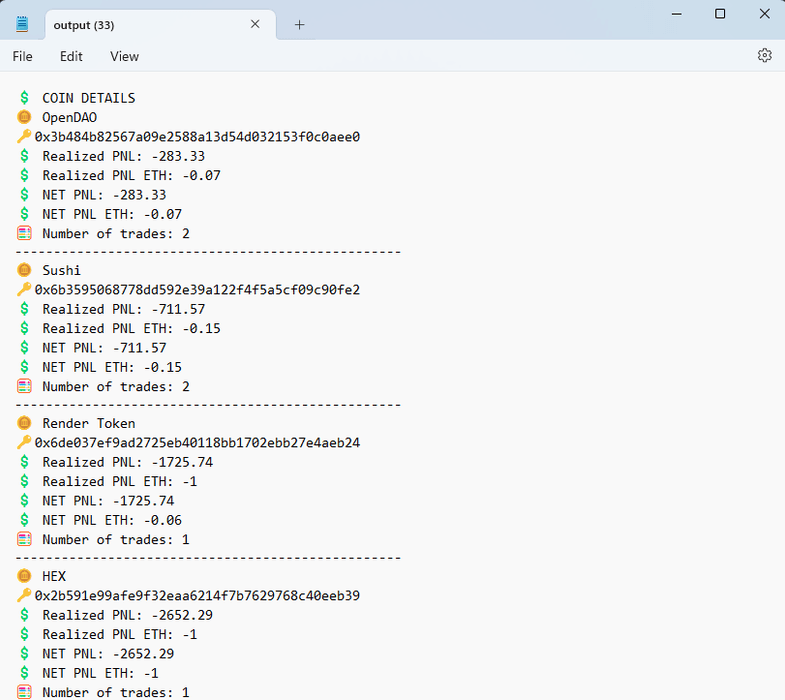
Task: Click the COIN DETAILS heading text
Action: point(89,98)
